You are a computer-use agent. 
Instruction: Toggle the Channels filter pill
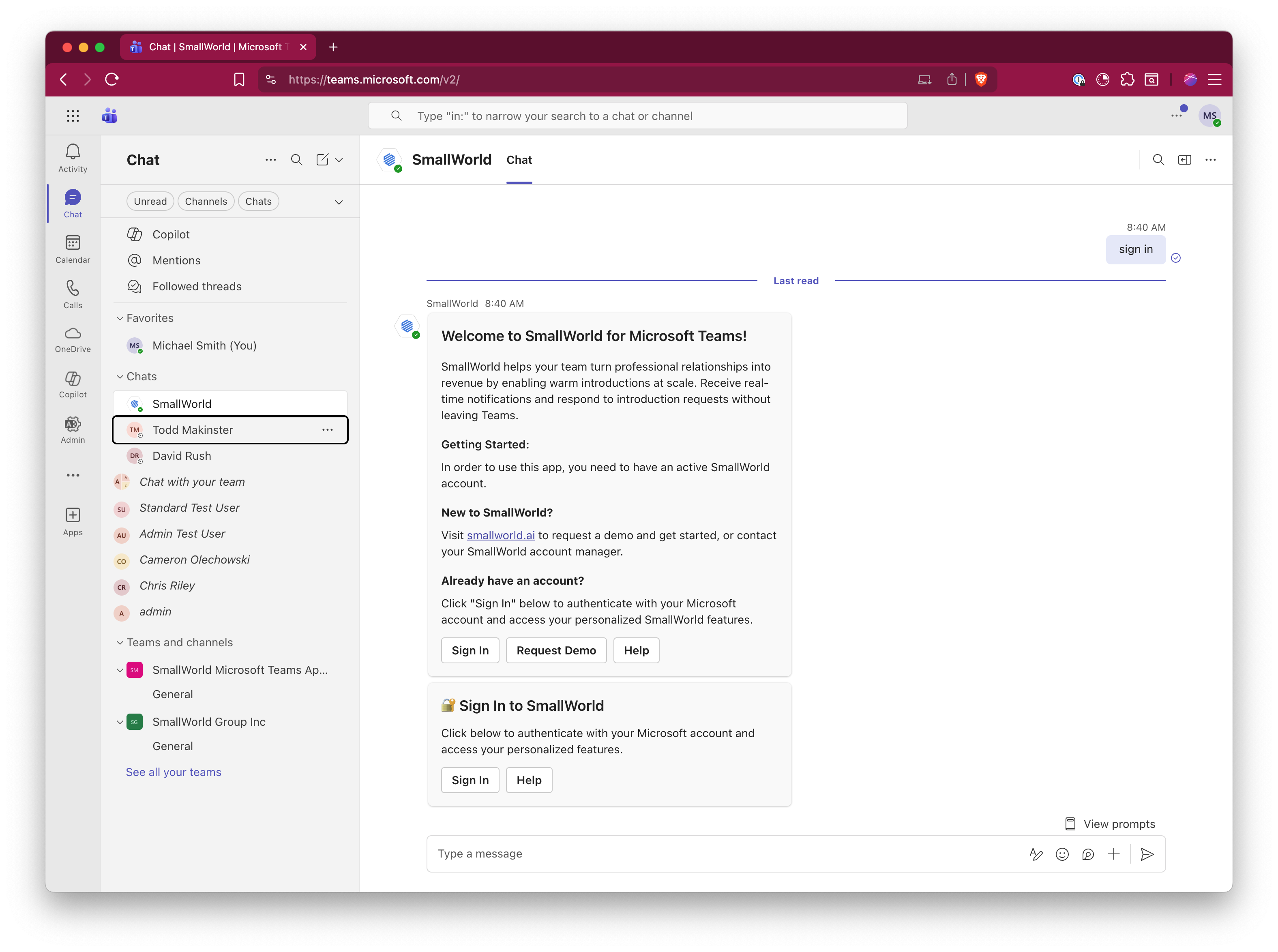tap(206, 201)
